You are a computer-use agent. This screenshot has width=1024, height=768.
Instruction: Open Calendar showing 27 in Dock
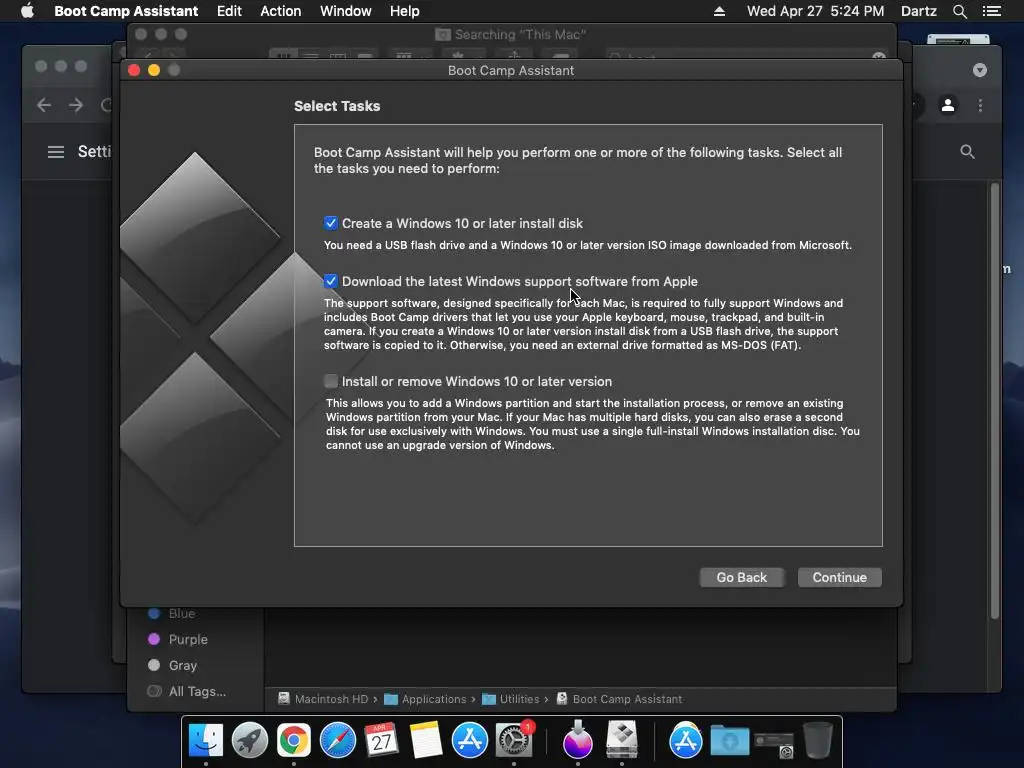[x=381, y=741]
